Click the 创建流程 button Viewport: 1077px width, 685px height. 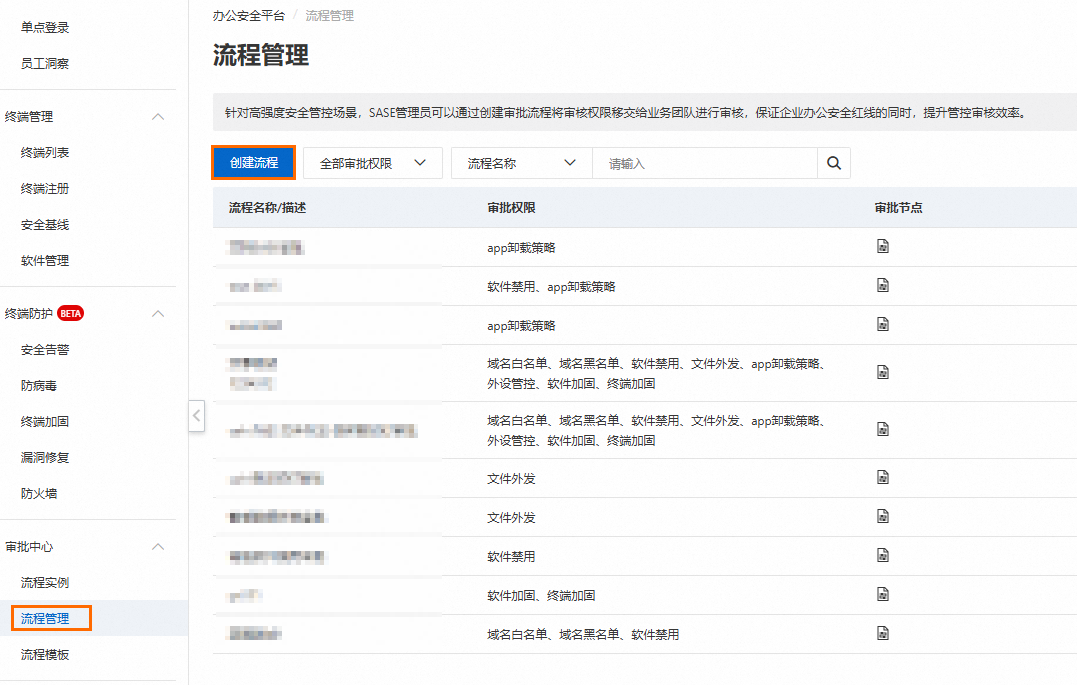[253, 163]
